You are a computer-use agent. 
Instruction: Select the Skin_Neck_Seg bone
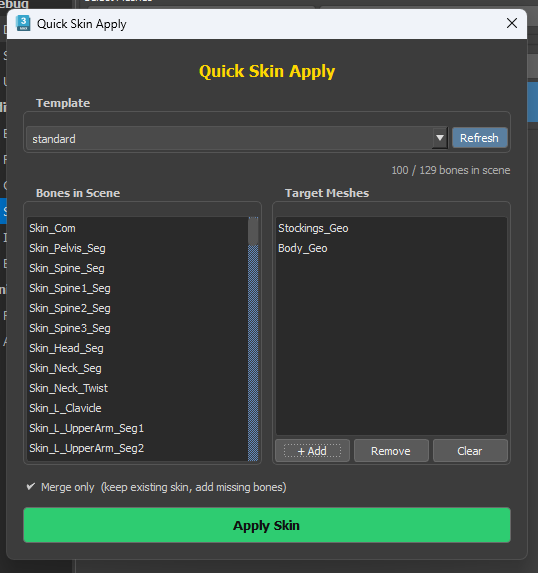(x=138, y=368)
